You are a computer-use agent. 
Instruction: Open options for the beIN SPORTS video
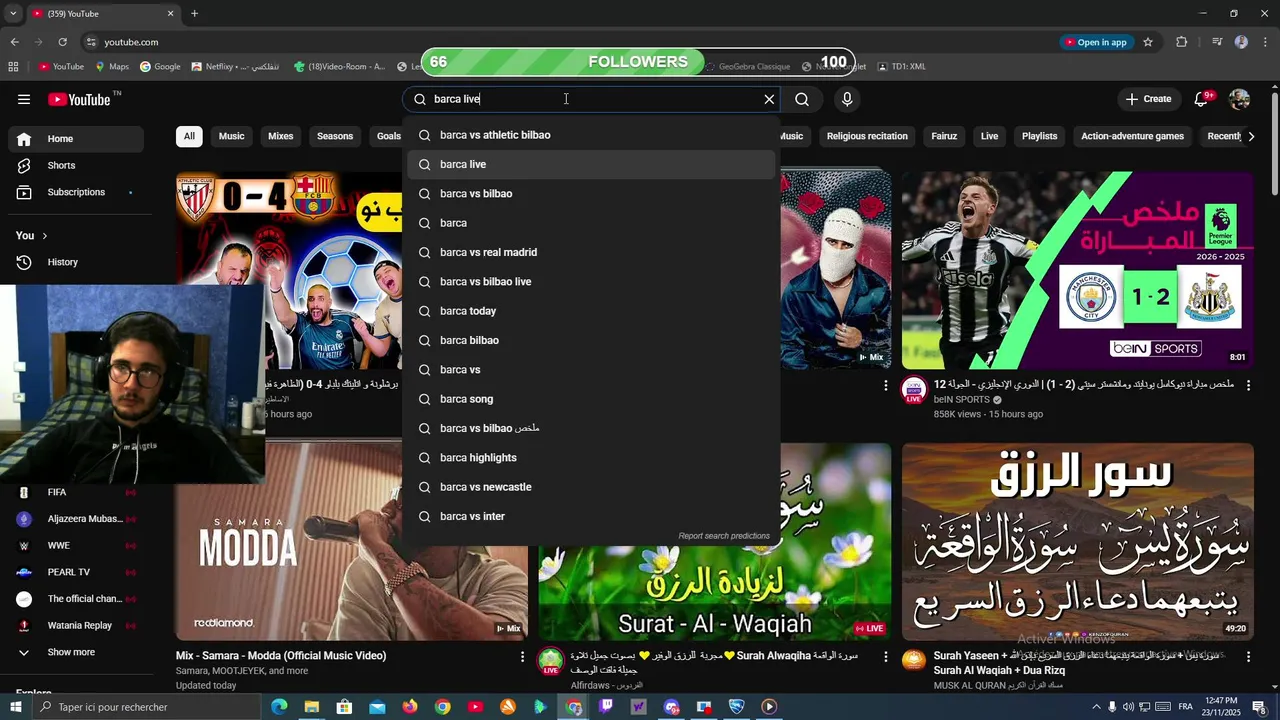pyautogui.click(x=1247, y=385)
